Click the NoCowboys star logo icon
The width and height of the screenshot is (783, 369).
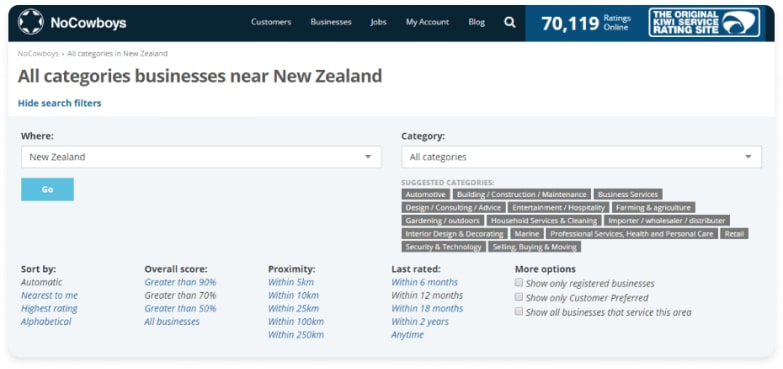click(x=30, y=22)
